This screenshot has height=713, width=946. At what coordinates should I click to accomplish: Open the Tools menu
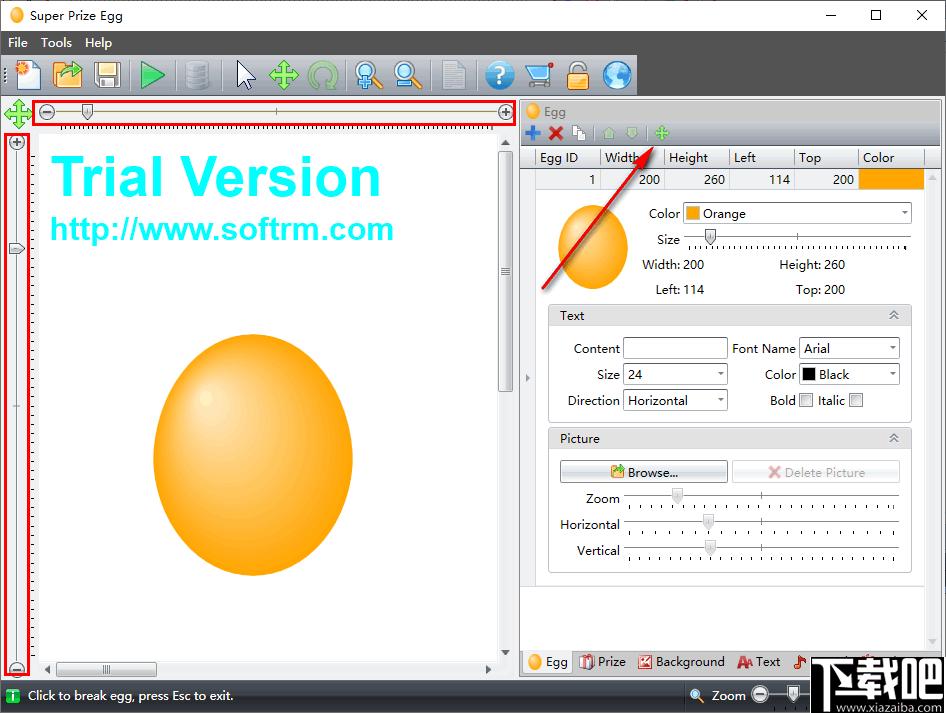pos(56,43)
